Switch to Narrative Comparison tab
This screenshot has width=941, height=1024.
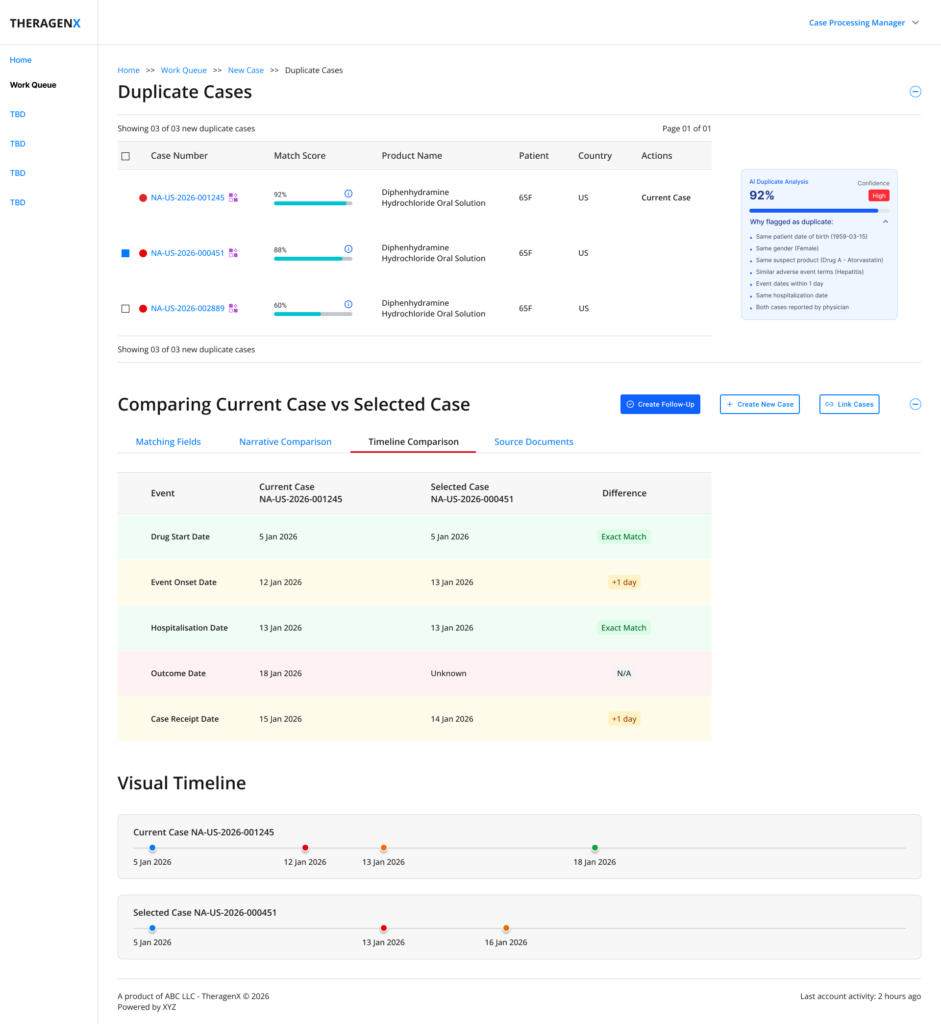(x=285, y=442)
